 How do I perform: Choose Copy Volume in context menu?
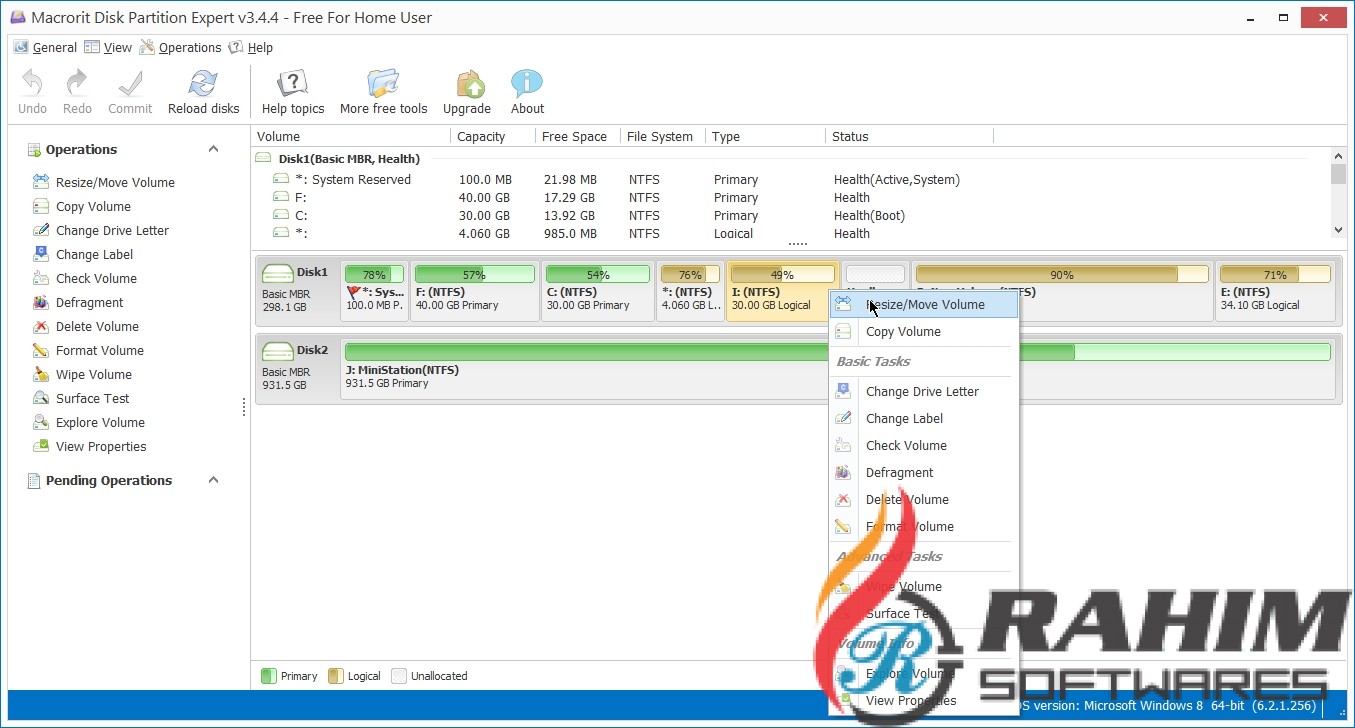pyautogui.click(x=924, y=331)
